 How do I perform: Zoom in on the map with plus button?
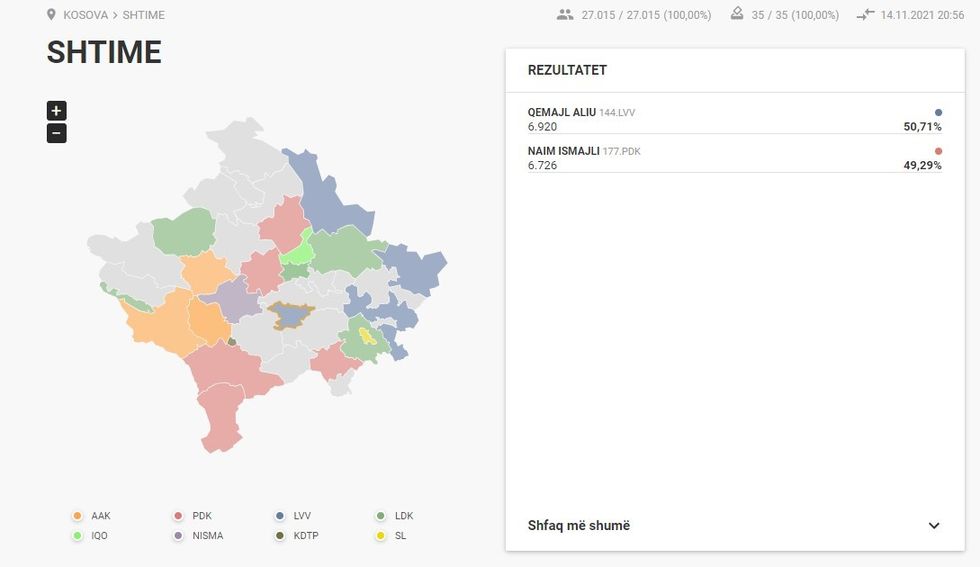(x=57, y=111)
